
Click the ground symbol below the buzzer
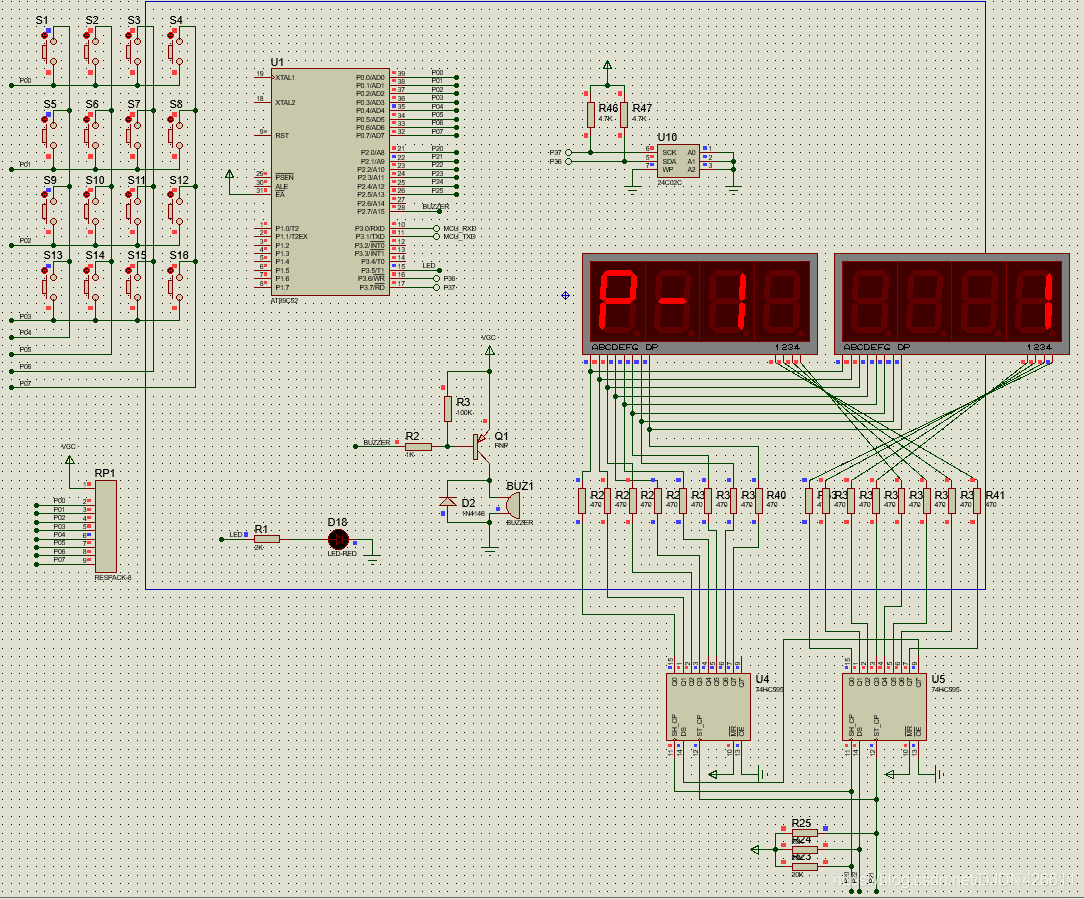click(489, 550)
